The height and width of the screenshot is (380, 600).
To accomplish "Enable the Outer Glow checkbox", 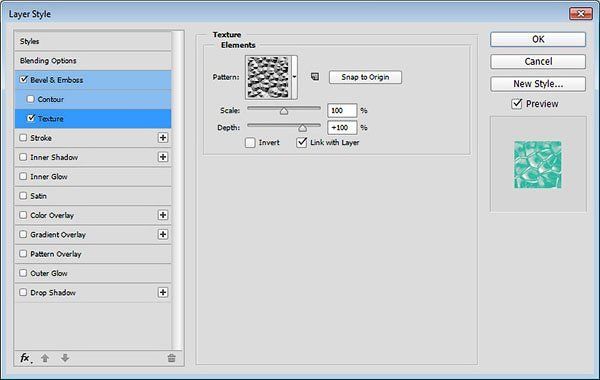I will click(x=23, y=273).
